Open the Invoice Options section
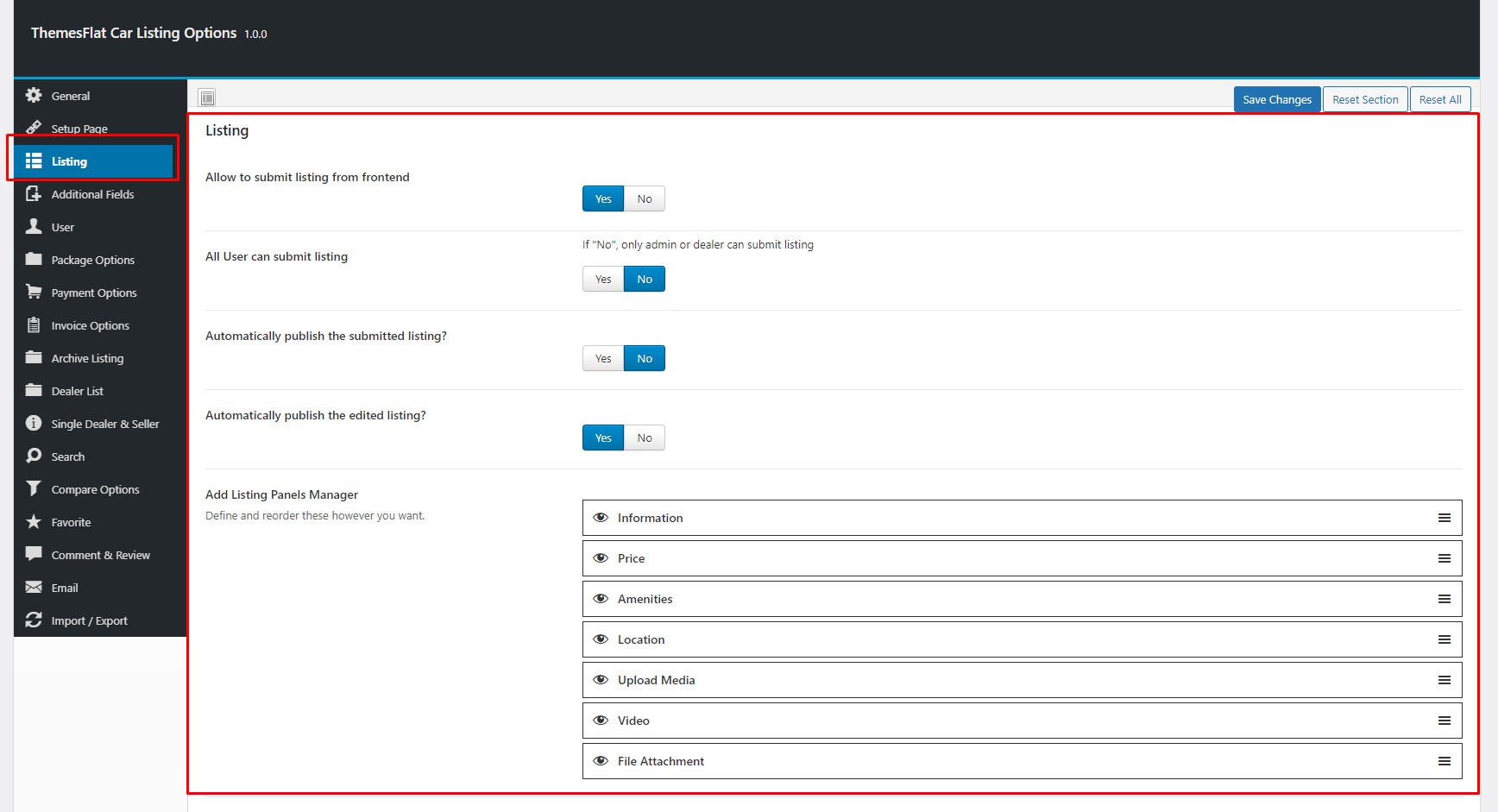Viewport: 1498px width, 812px height. coord(100,325)
